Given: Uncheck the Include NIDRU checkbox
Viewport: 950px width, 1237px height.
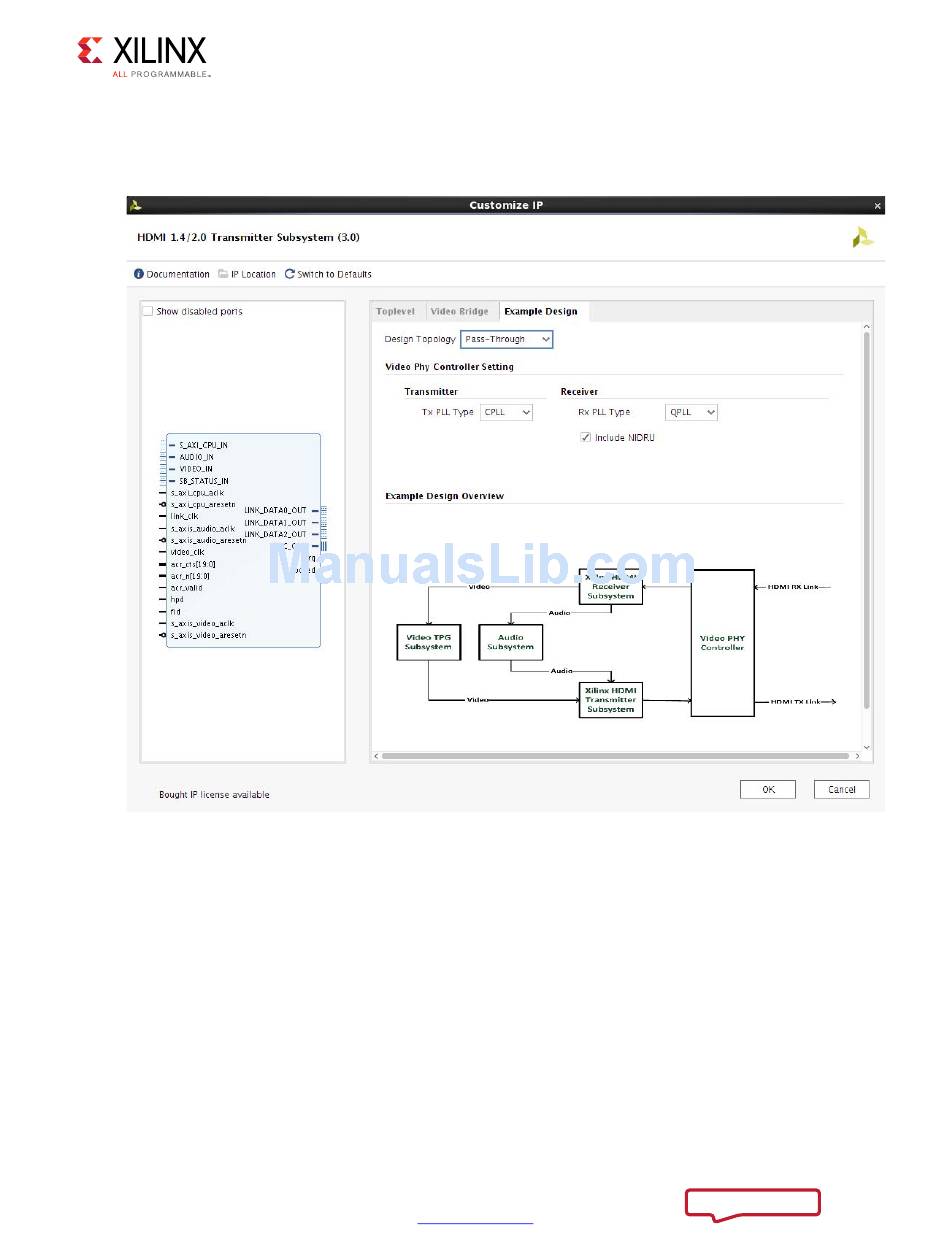Looking at the screenshot, I should pyautogui.click(x=586, y=437).
